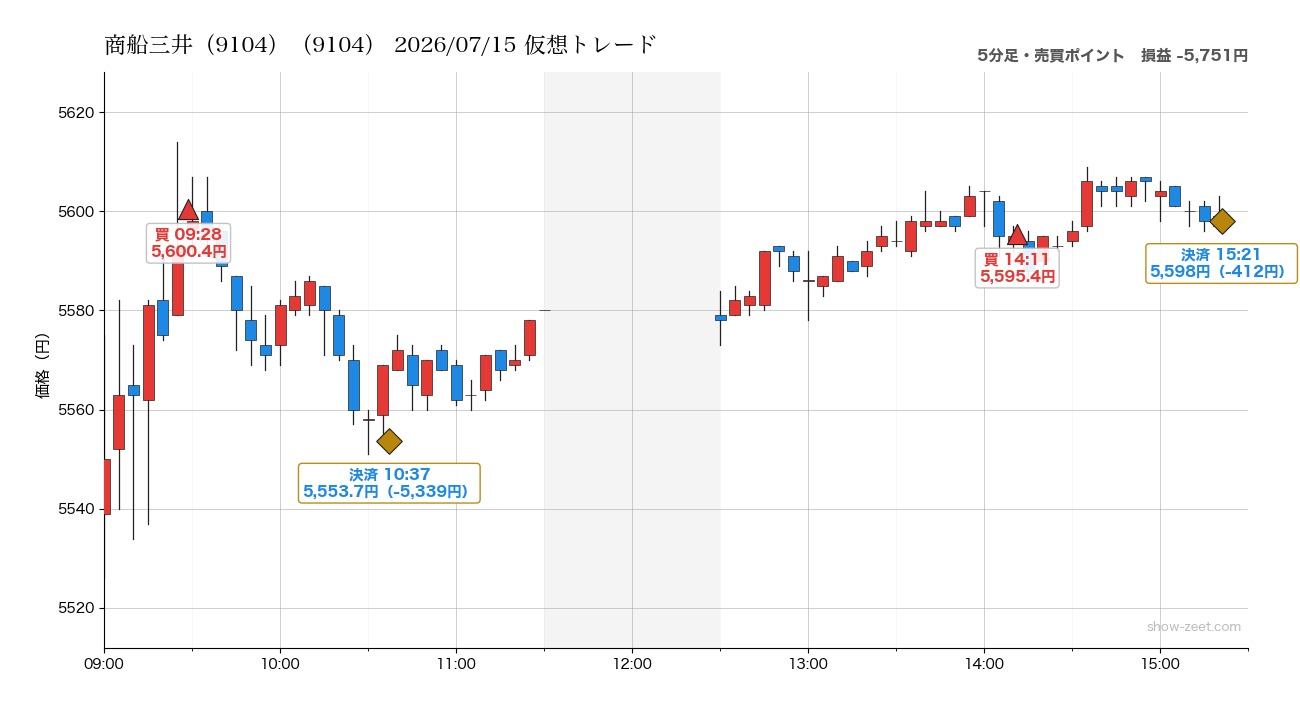Click the 5540 price axis label
1300x720 pixels.
pyautogui.click(x=76, y=509)
